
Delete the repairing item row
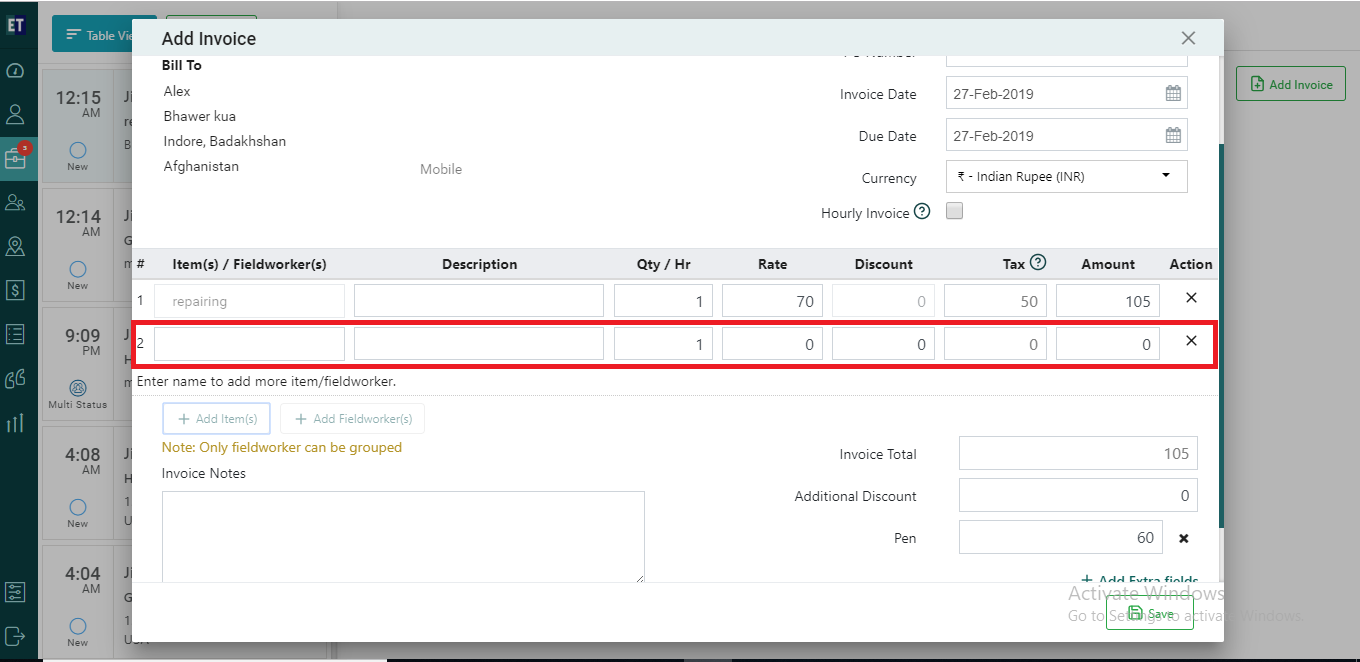pyautogui.click(x=1191, y=298)
